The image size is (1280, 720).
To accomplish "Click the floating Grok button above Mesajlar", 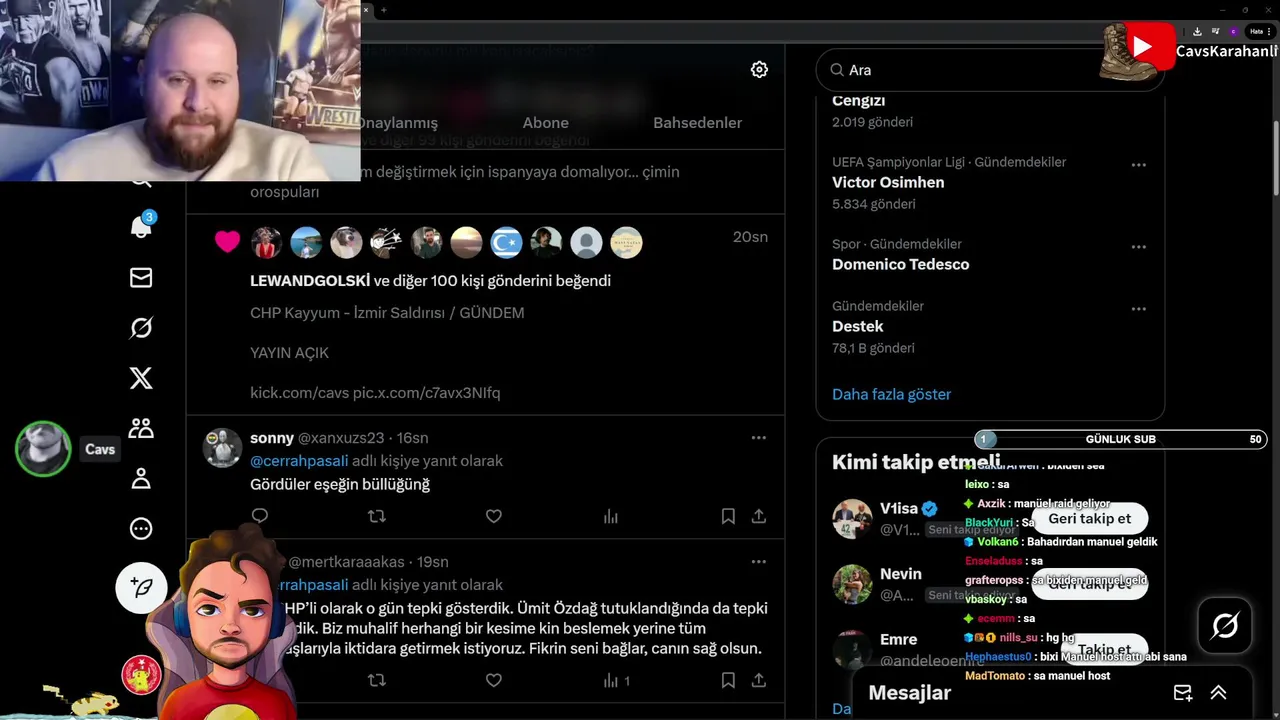I will pos(1225,626).
